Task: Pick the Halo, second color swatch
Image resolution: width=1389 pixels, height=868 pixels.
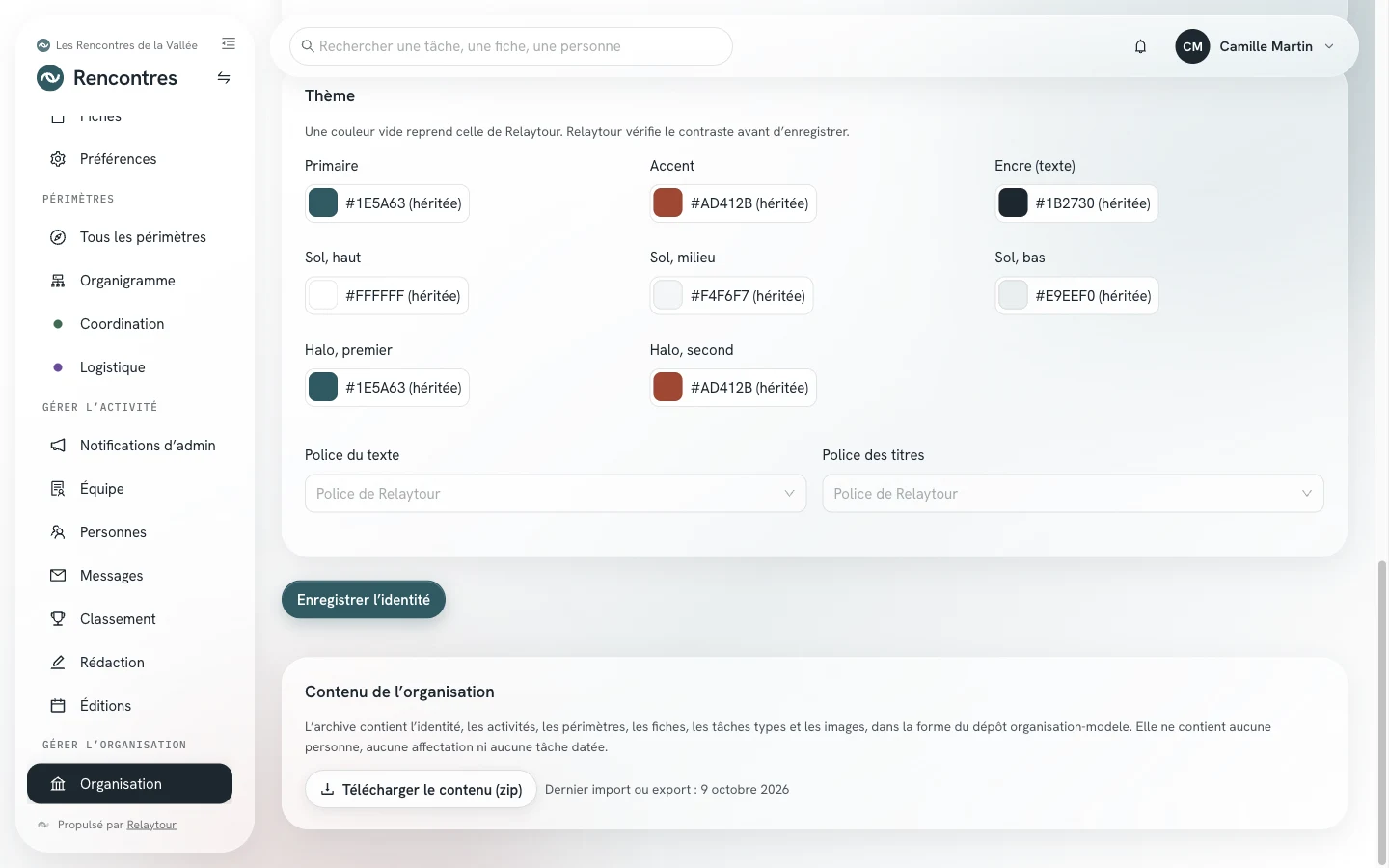Action: tap(667, 388)
